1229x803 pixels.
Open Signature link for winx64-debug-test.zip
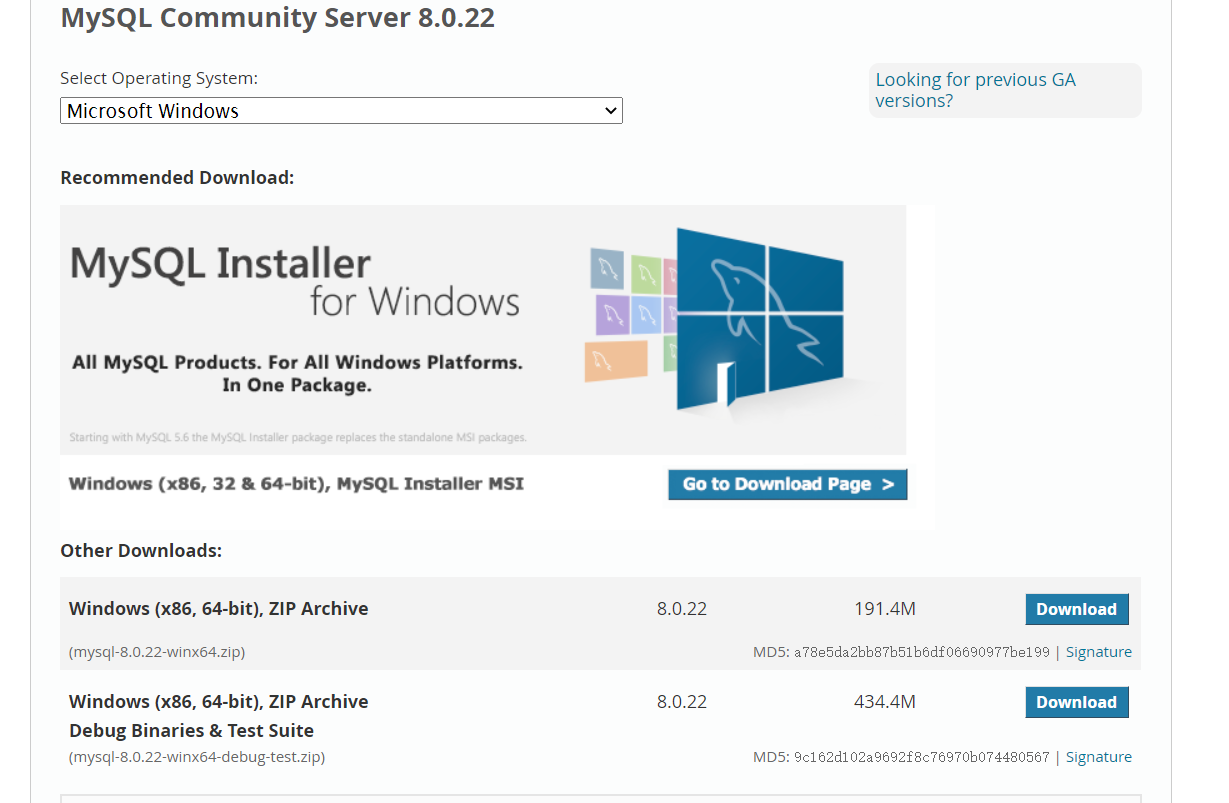(x=1099, y=757)
